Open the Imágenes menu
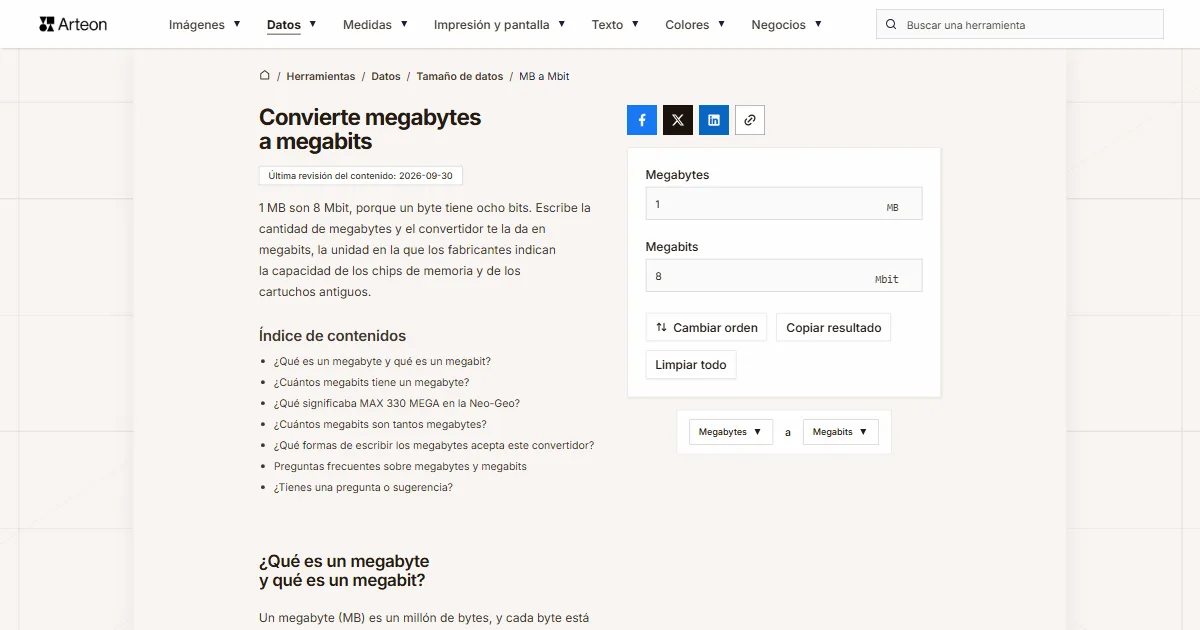 tap(205, 25)
